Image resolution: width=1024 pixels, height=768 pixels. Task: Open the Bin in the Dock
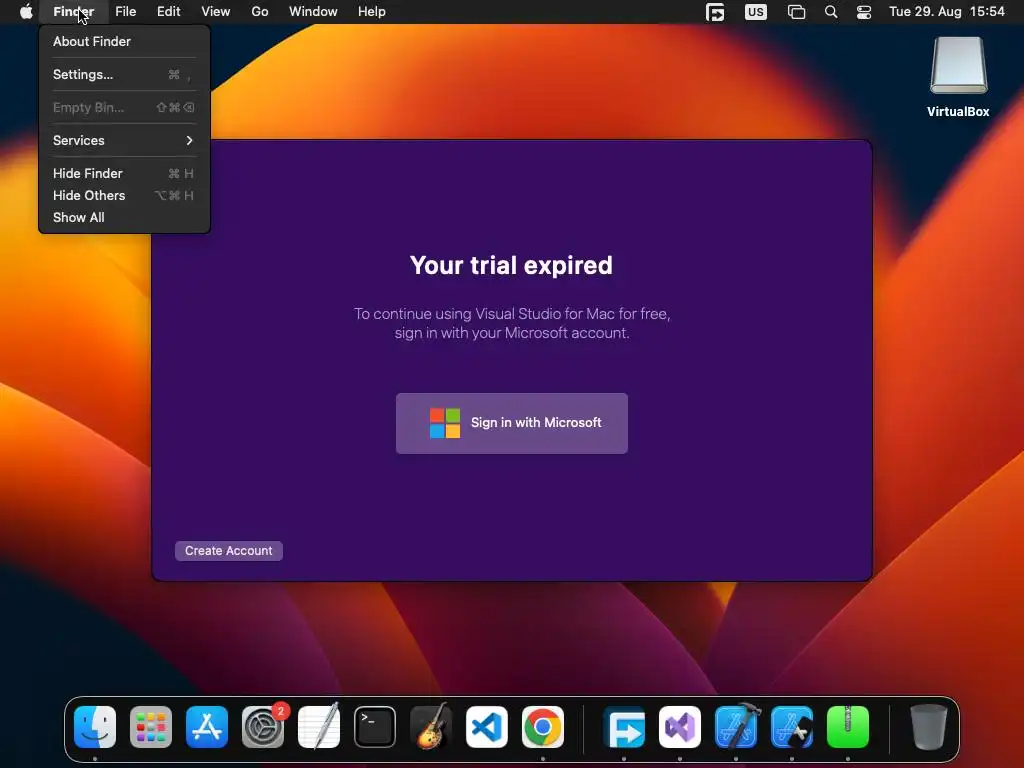point(929,727)
